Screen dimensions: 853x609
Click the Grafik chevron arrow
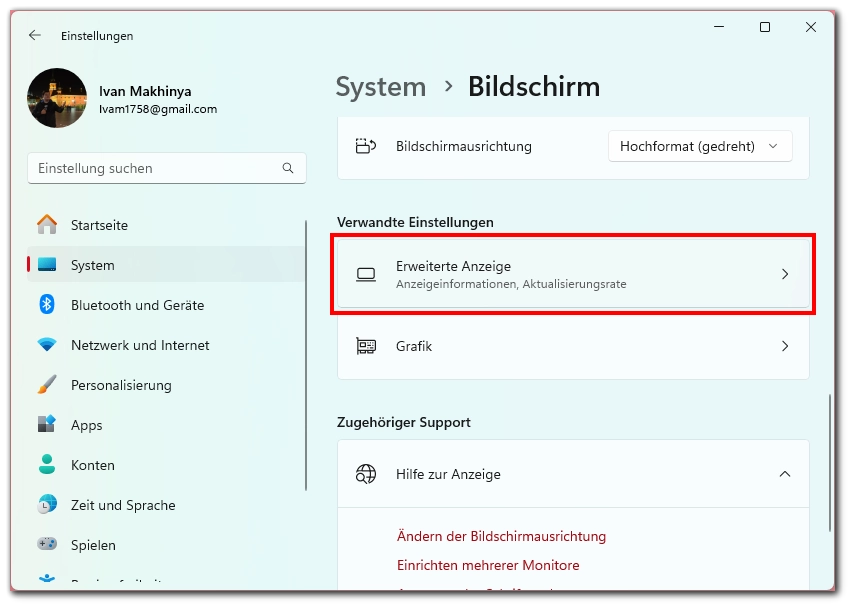click(x=784, y=346)
